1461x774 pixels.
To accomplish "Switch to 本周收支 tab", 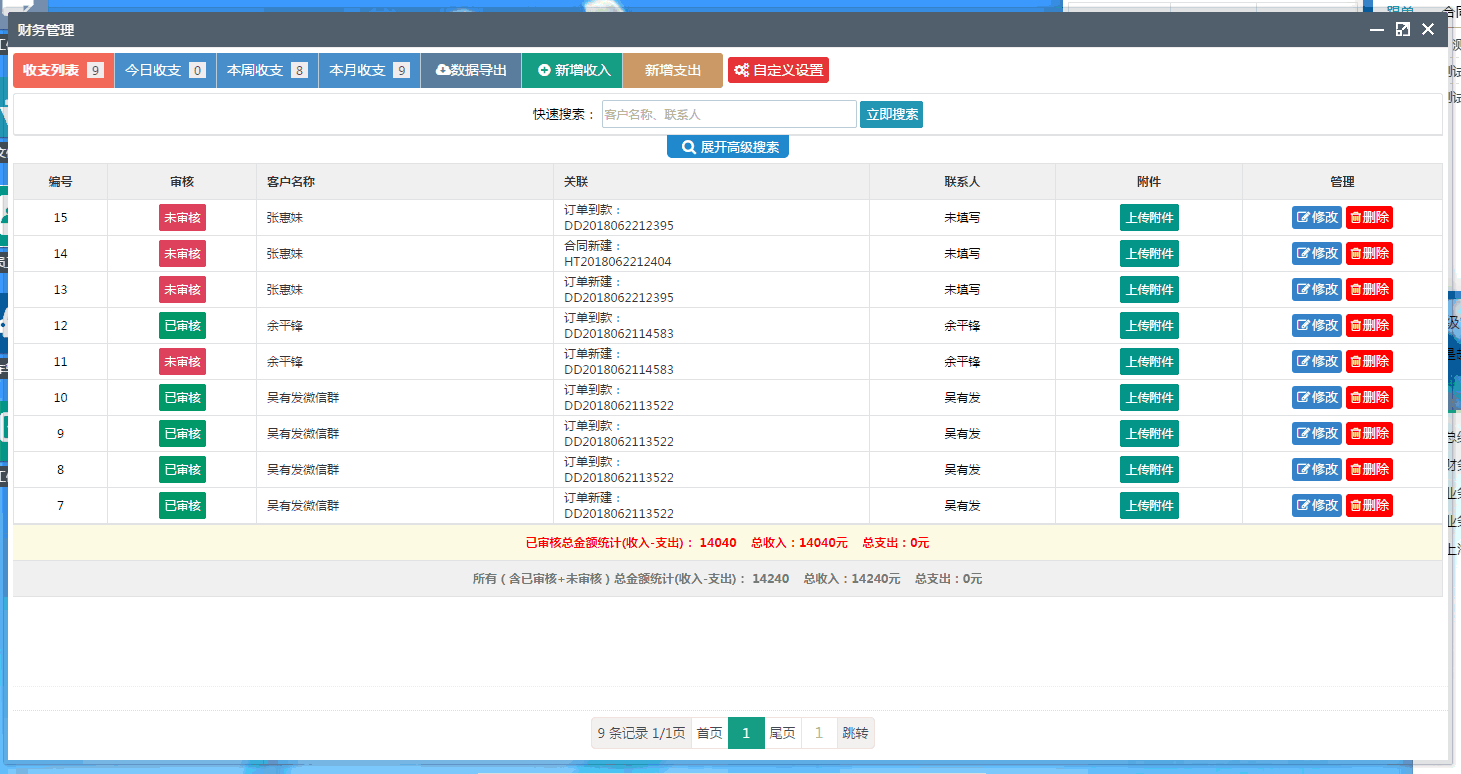I will tap(267, 71).
